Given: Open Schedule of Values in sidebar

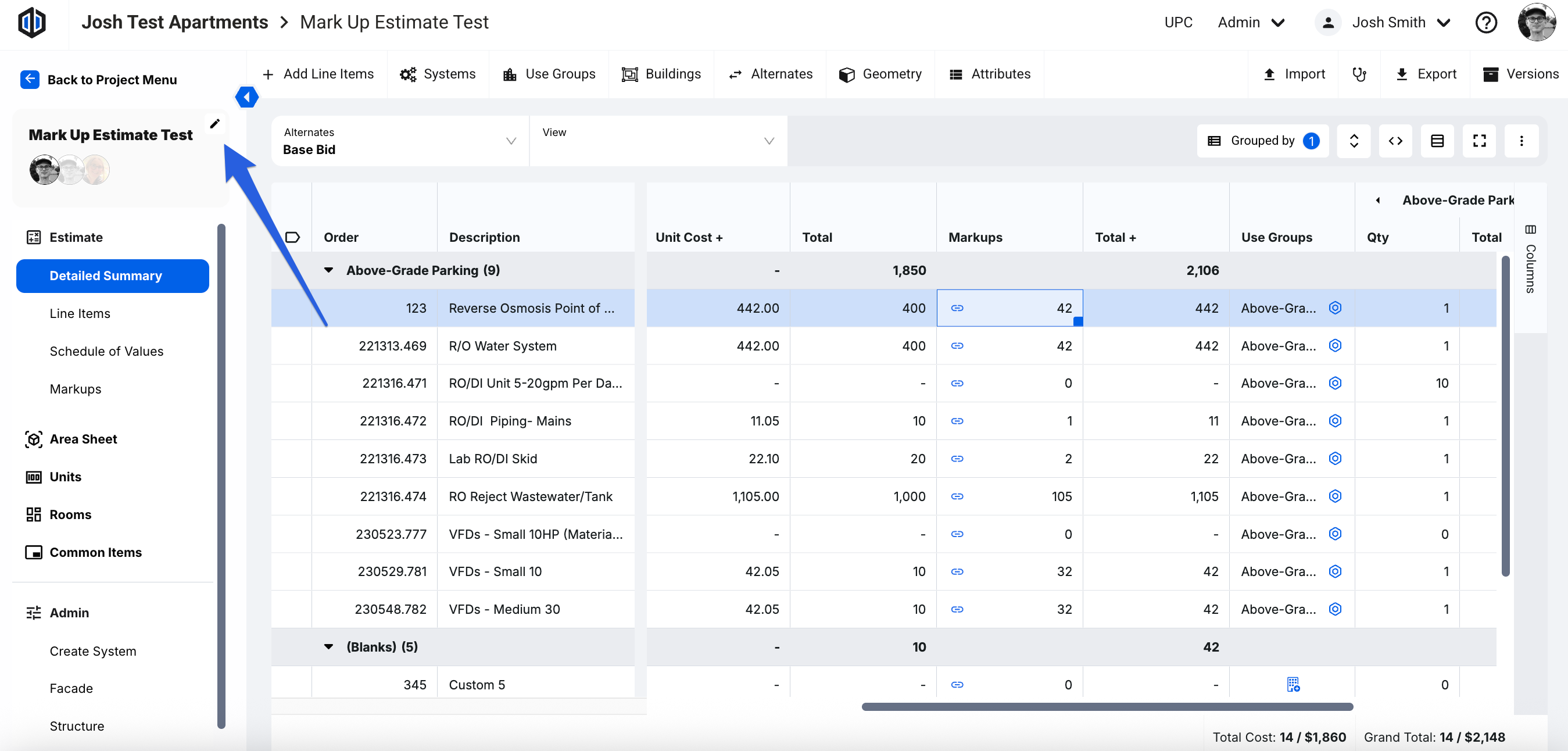Looking at the screenshot, I should click(x=106, y=351).
